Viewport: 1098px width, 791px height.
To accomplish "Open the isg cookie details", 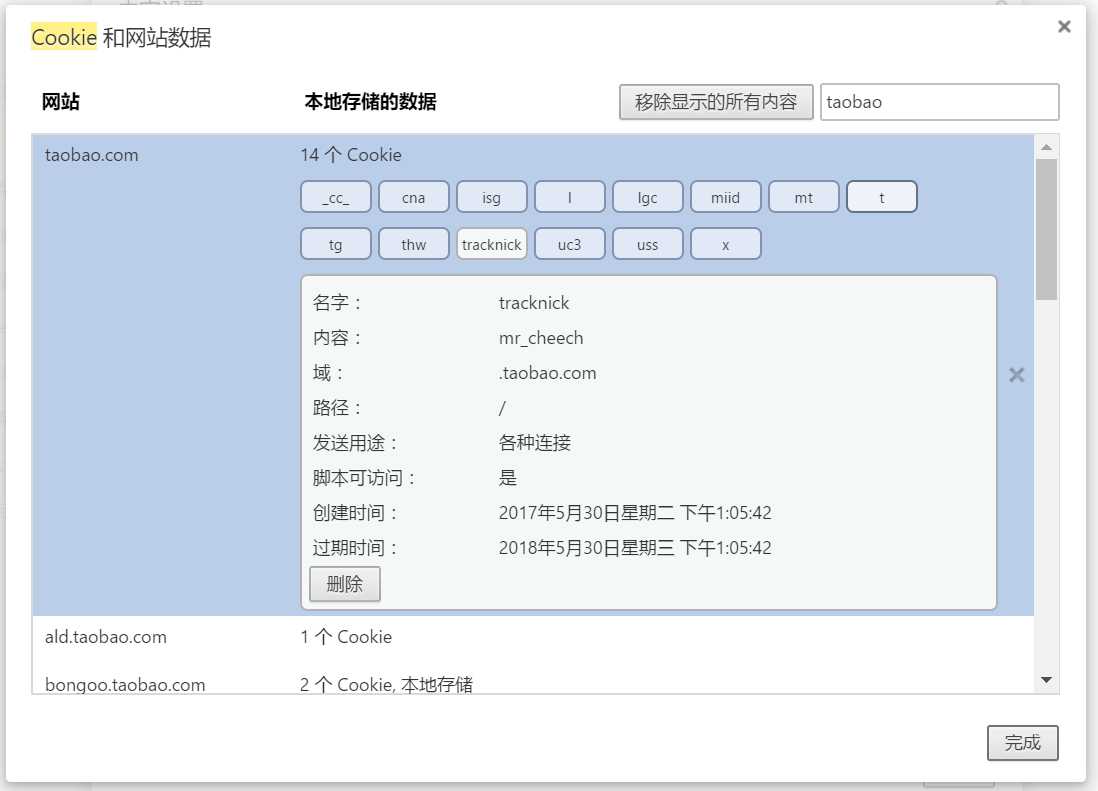I will pyautogui.click(x=492, y=197).
